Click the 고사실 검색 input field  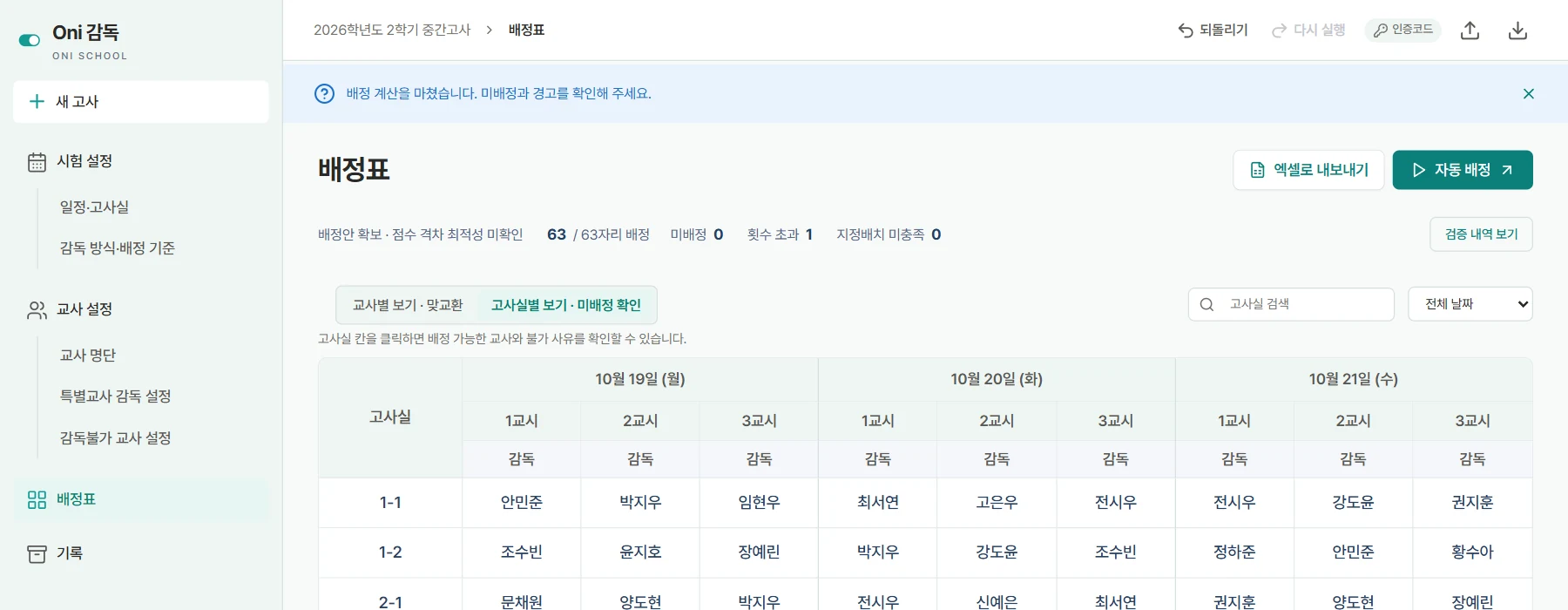[1291, 304]
